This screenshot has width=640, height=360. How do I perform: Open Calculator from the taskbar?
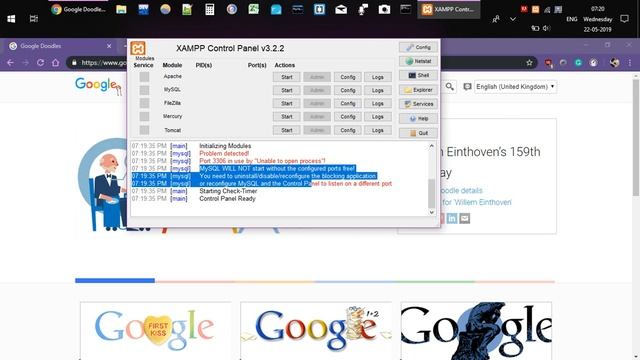point(209,9)
